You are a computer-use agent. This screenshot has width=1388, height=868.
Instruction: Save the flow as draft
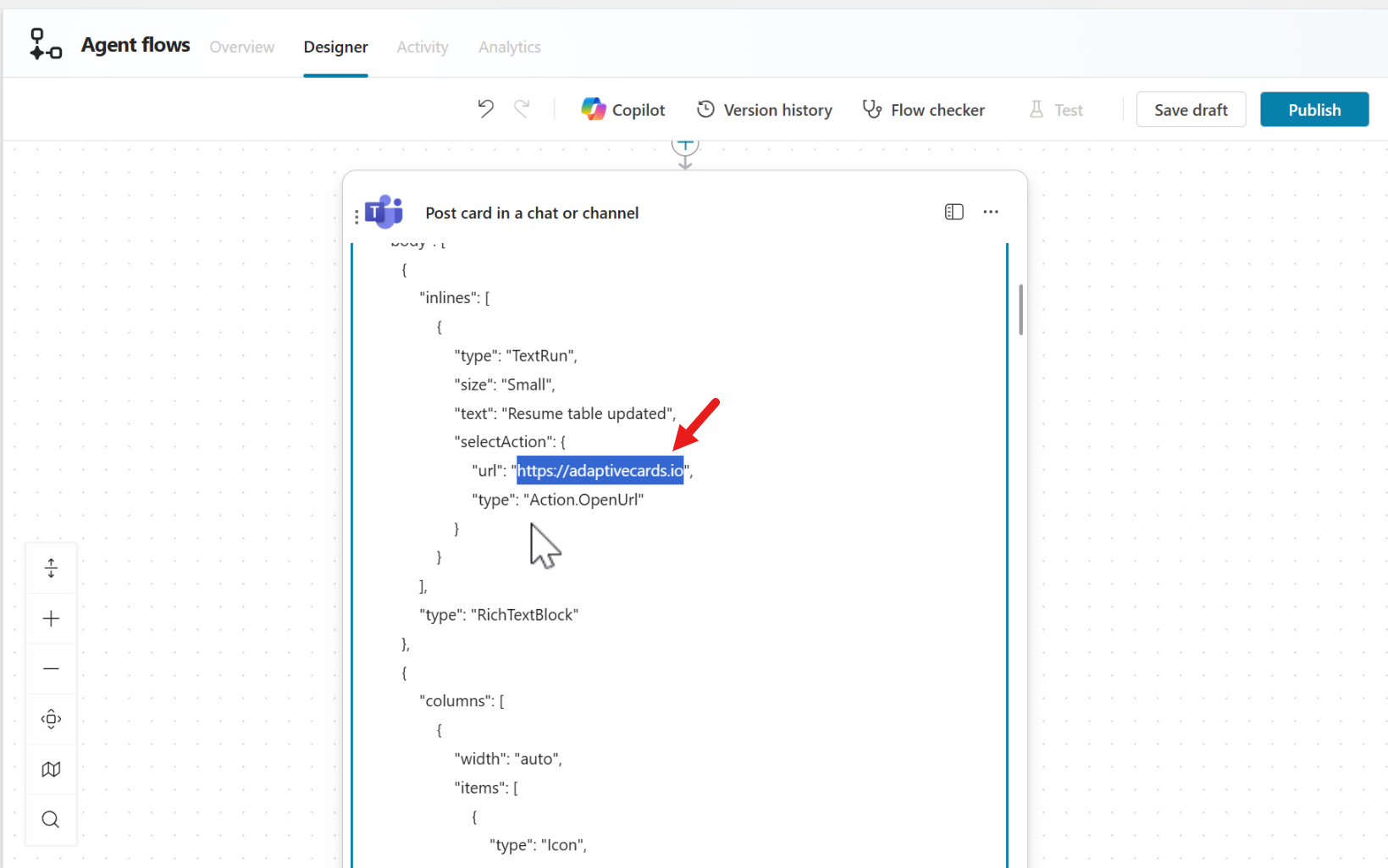point(1191,108)
